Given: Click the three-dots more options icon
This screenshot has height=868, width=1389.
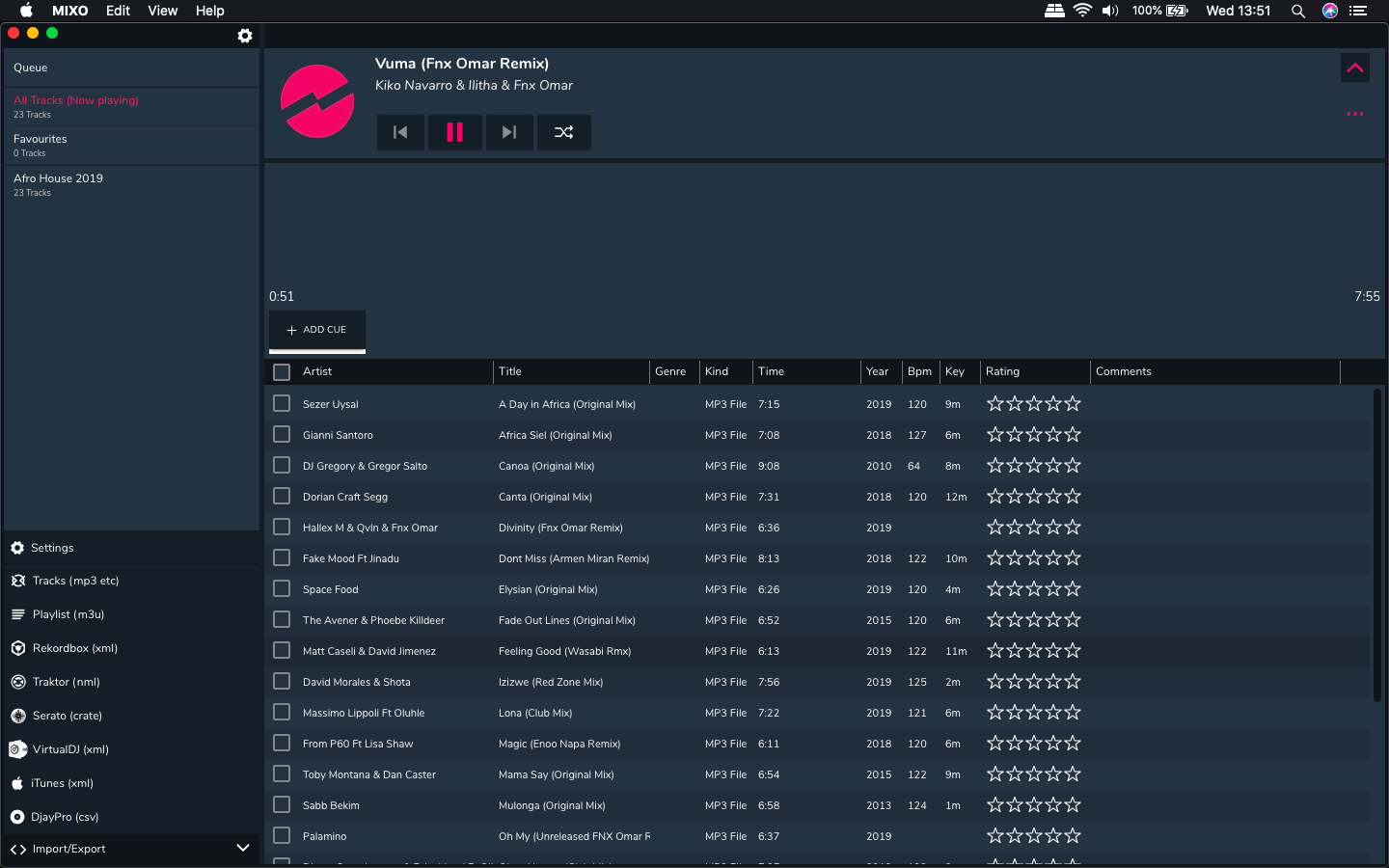Looking at the screenshot, I should [1355, 114].
